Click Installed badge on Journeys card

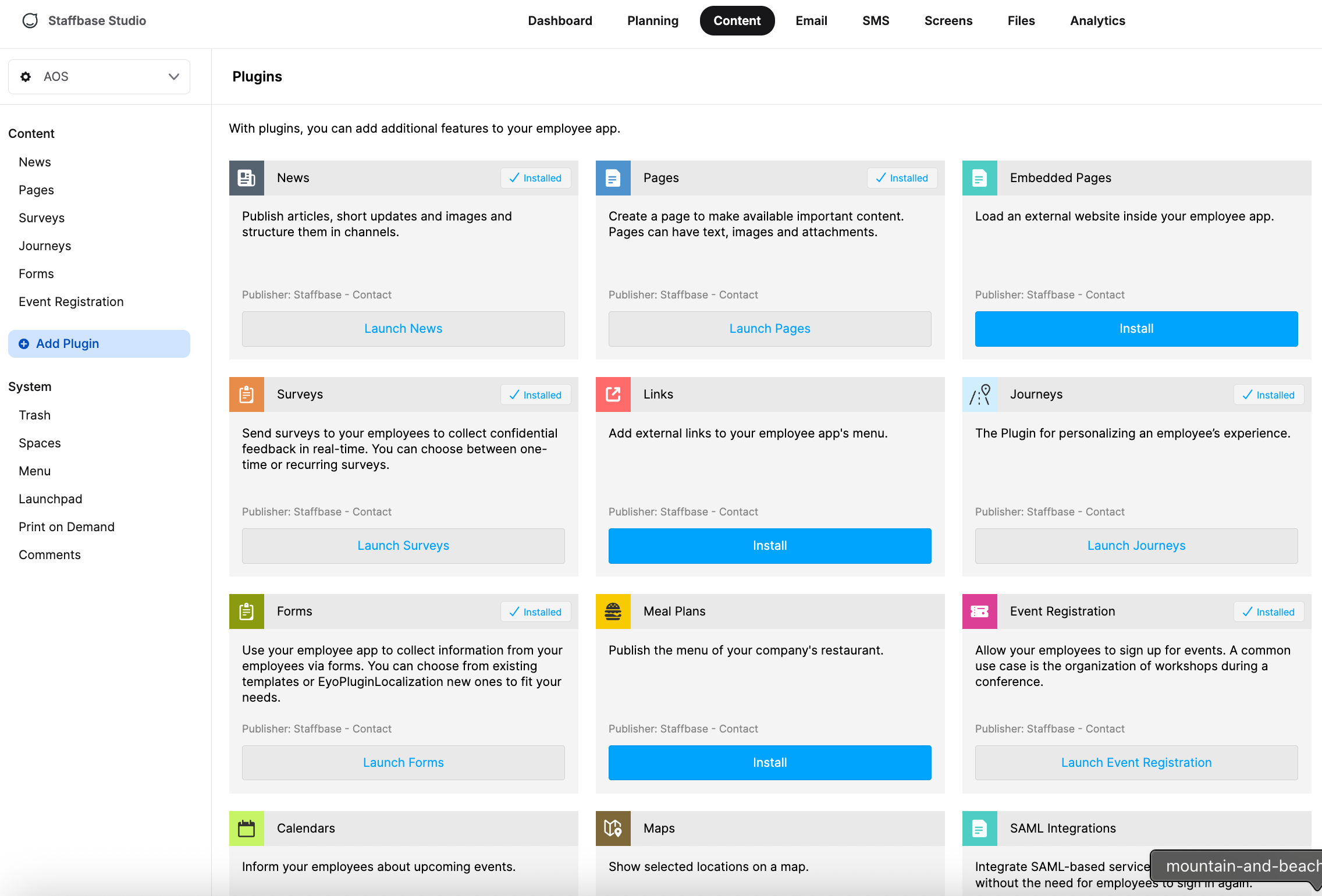coord(1268,395)
